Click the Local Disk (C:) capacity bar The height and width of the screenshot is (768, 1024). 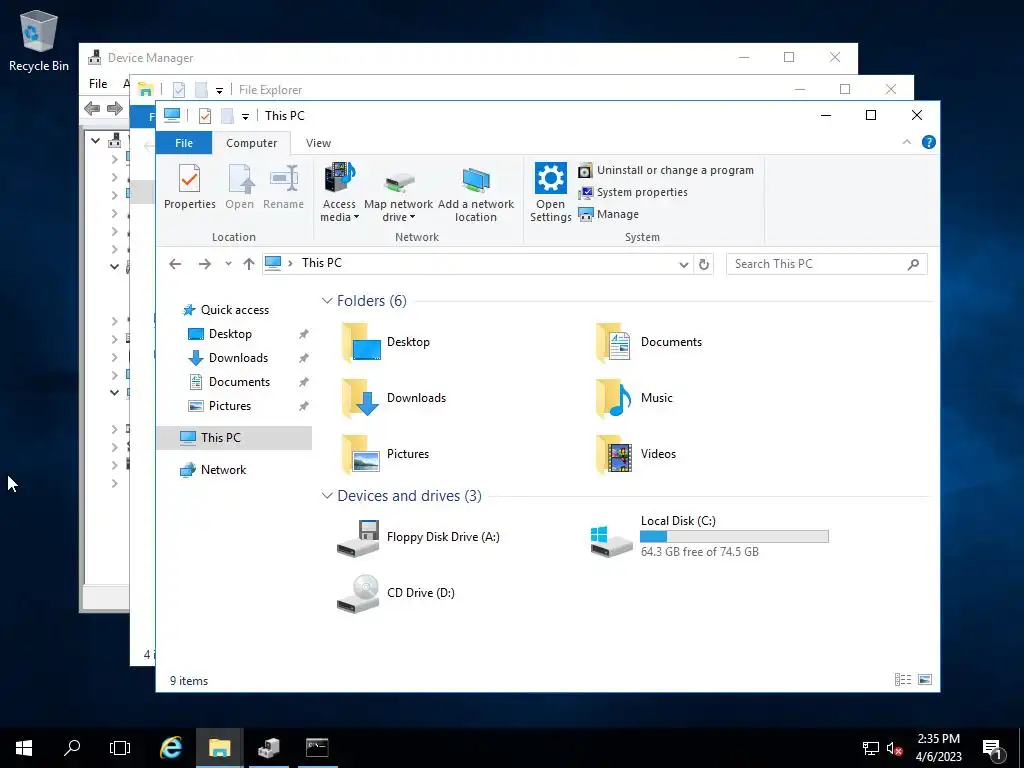(x=734, y=536)
